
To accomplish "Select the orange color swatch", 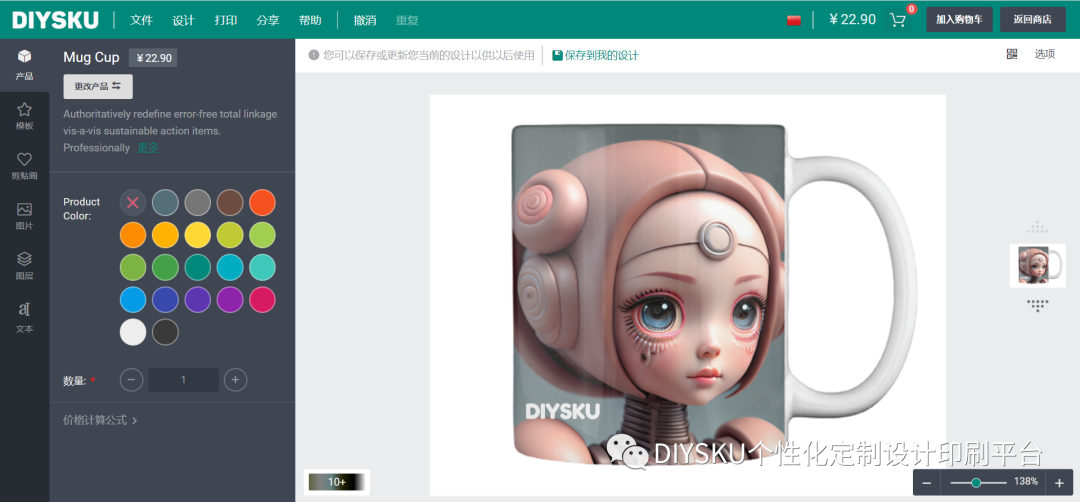I will 133,235.
